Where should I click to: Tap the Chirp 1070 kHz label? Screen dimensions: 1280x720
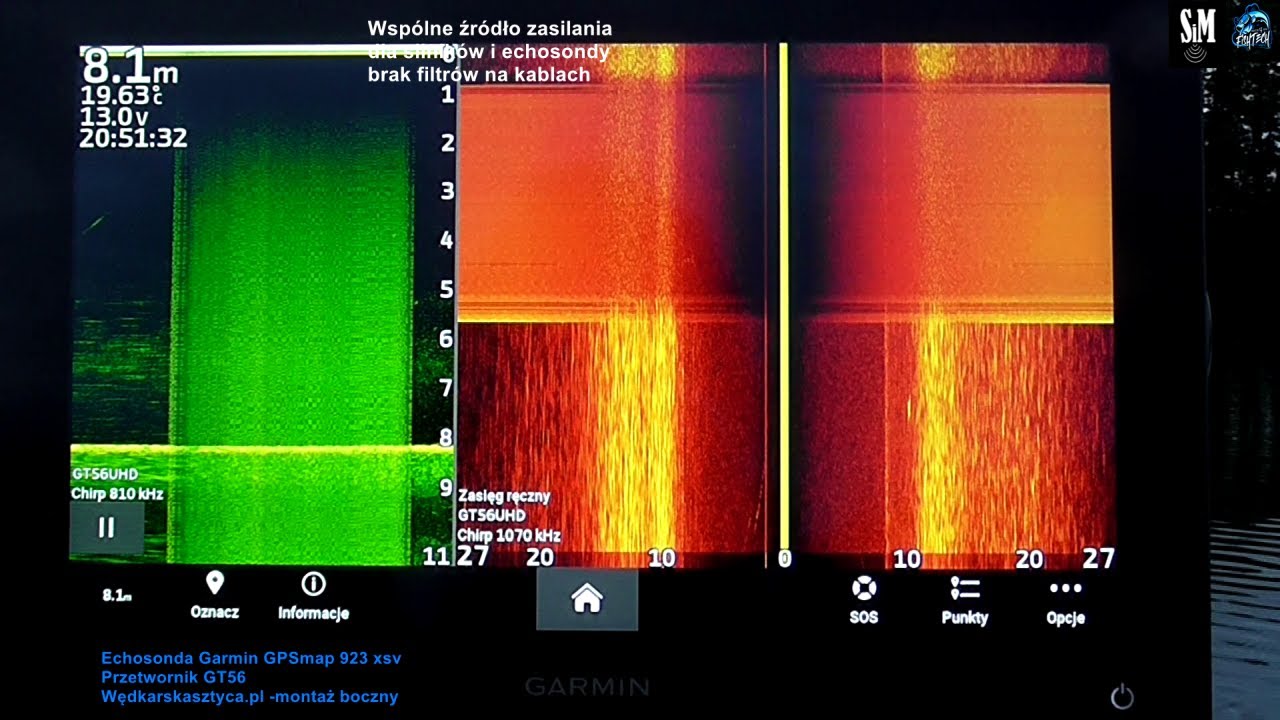[509, 535]
